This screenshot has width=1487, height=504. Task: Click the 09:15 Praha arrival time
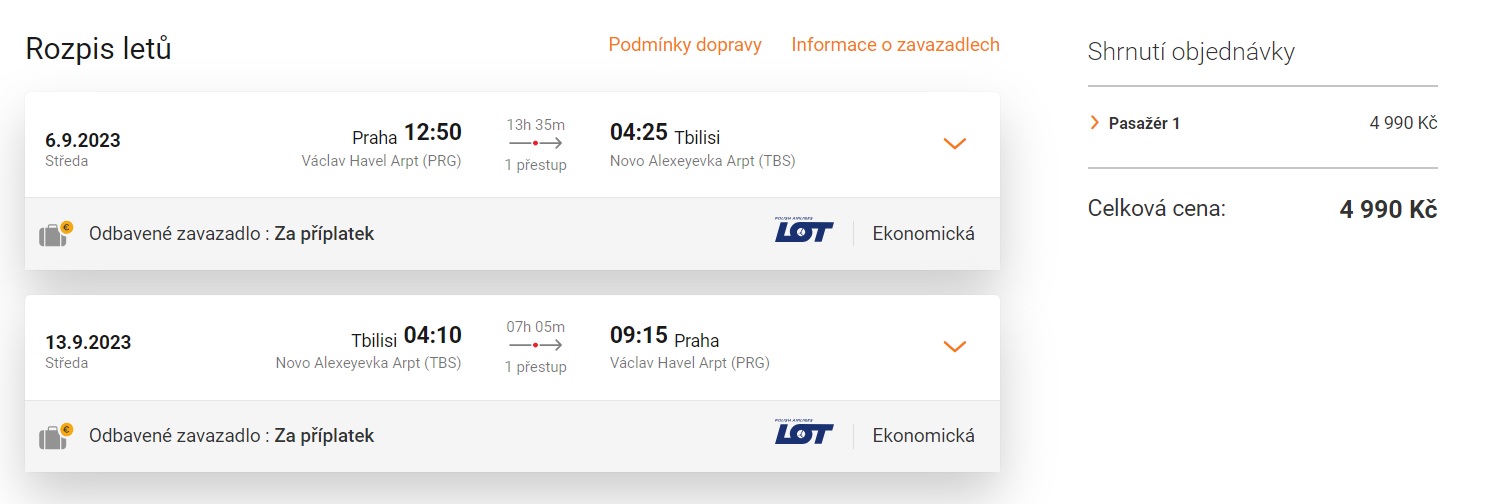tap(639, 335)
